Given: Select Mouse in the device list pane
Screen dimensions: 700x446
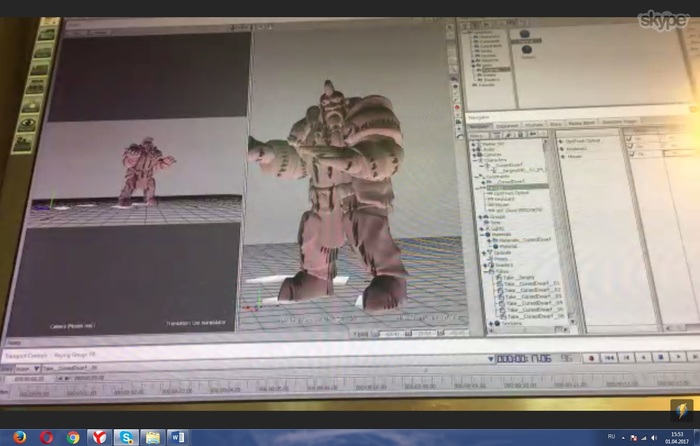Looking at the screenshot, I should pyautogui.click(x=575, y=157).
